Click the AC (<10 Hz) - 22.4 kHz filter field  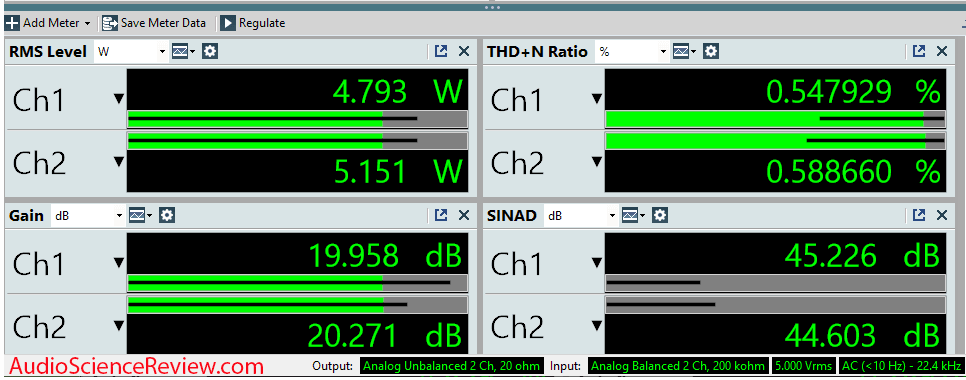900,366
